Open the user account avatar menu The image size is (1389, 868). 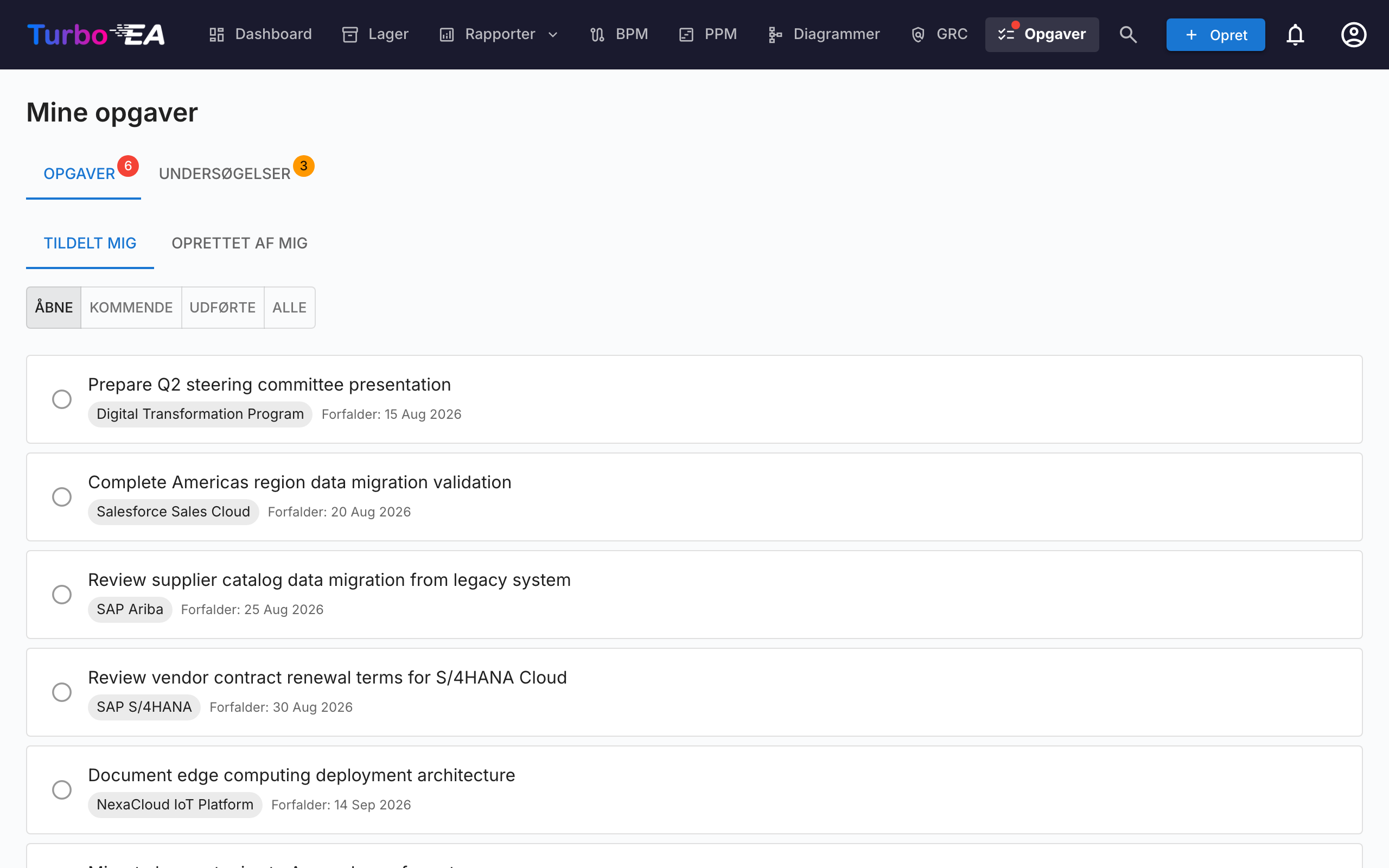tap(1353, 34)
